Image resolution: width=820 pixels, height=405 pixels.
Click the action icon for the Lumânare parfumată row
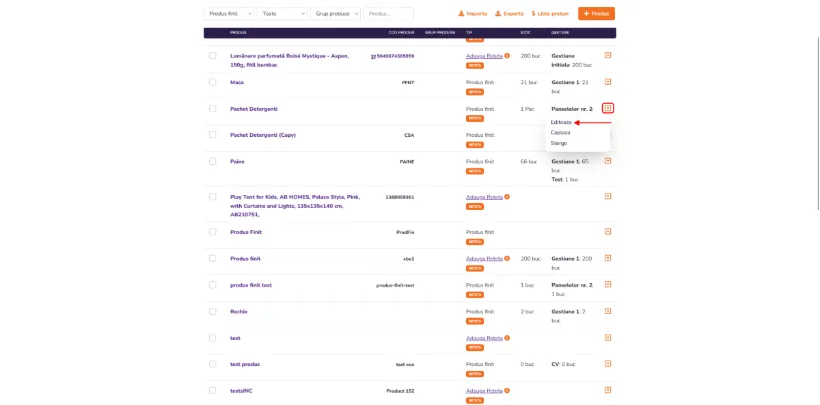pyautogui.click(x=608, y=55)
